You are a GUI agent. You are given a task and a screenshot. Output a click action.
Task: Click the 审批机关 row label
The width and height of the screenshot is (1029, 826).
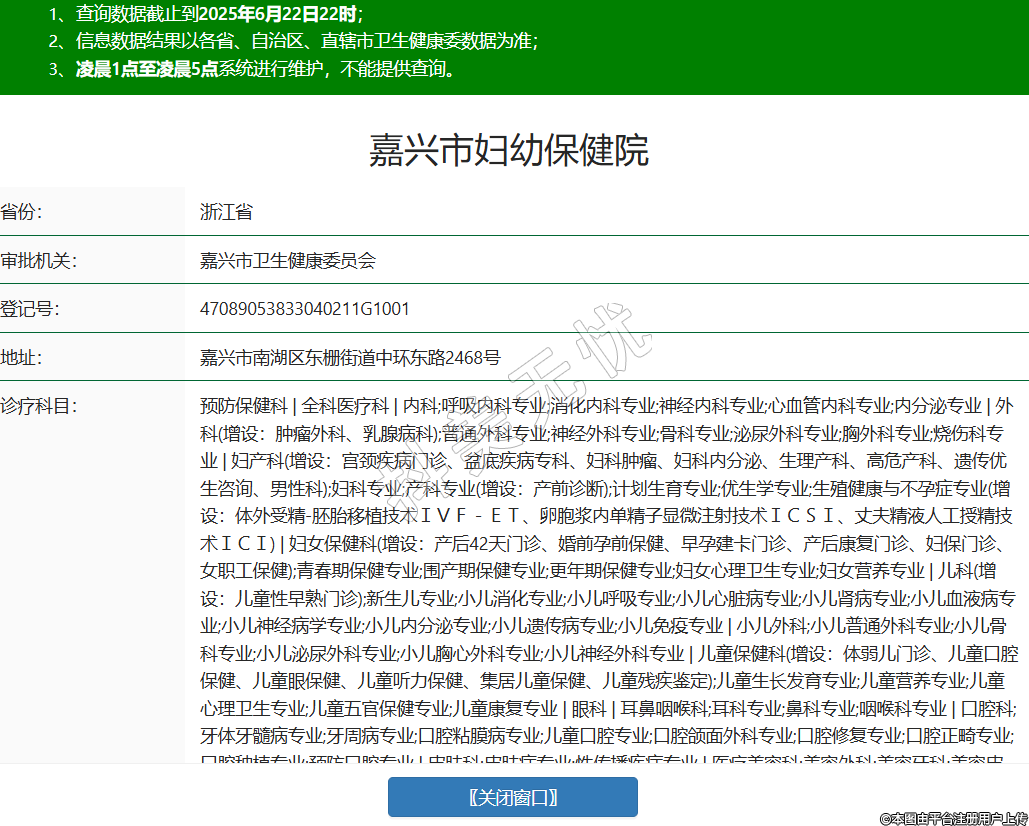(x=39, y=261)
